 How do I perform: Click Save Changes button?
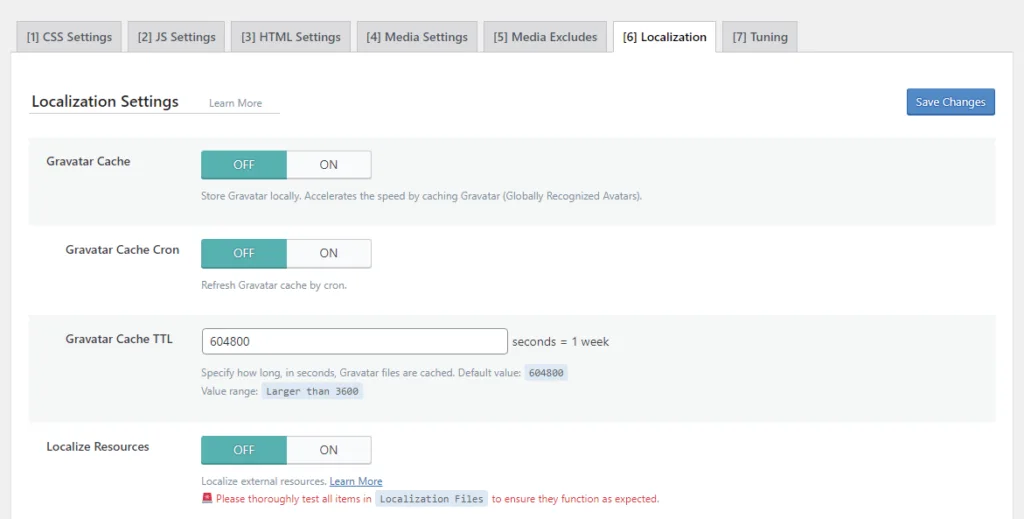click(x=950, y=102)
